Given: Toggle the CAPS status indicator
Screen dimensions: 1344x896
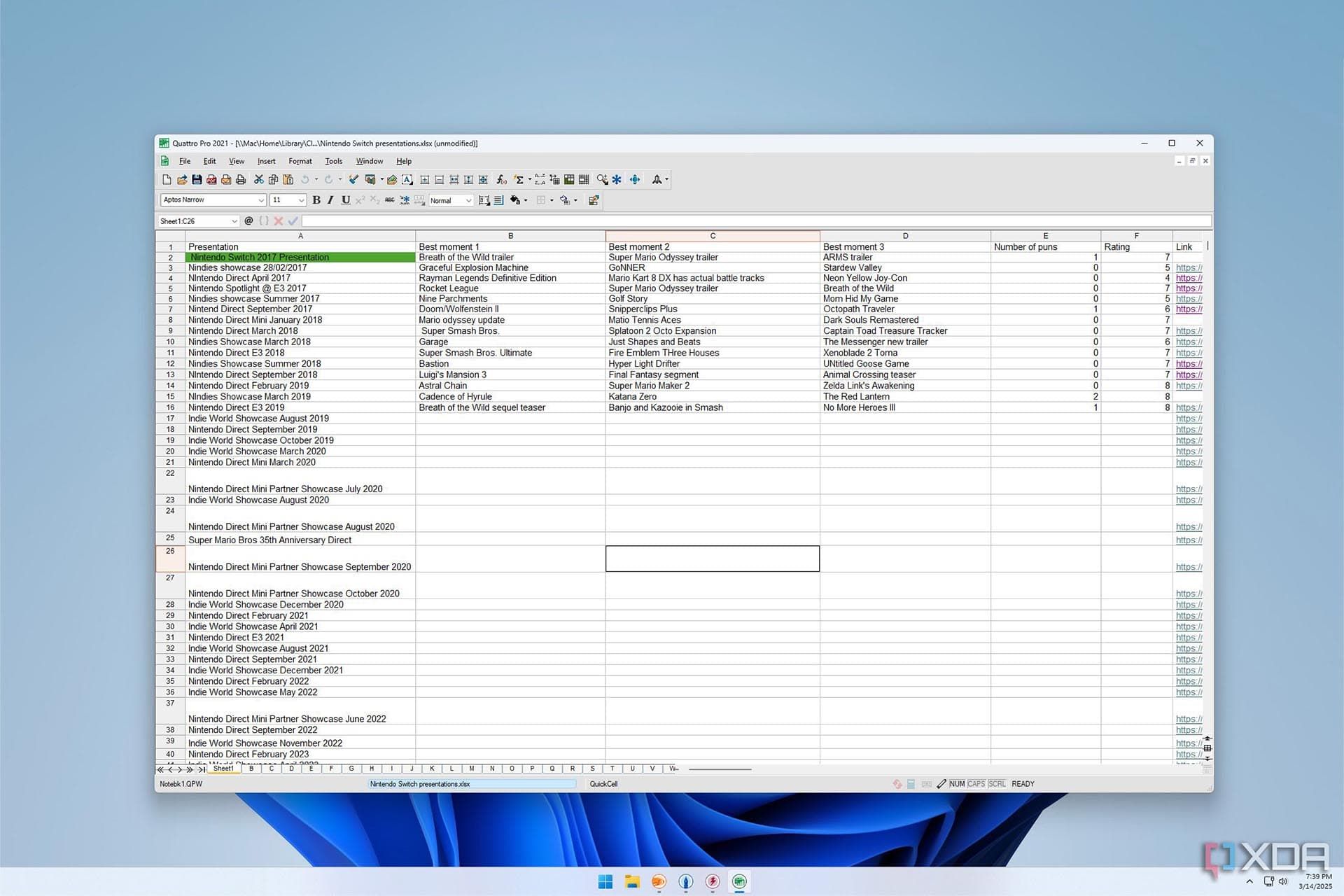Looking at the screenshot, I should point(976,784).
